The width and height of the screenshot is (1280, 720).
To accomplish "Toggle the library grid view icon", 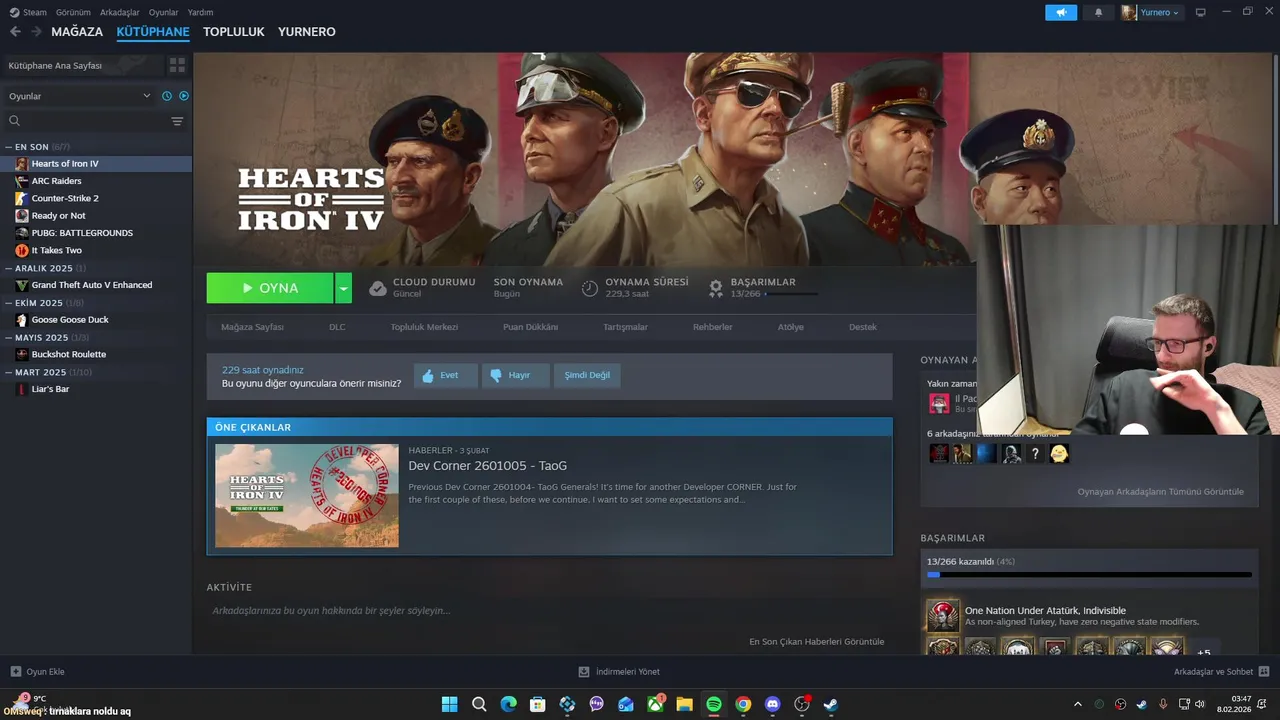I will click(x=178, y=65).
